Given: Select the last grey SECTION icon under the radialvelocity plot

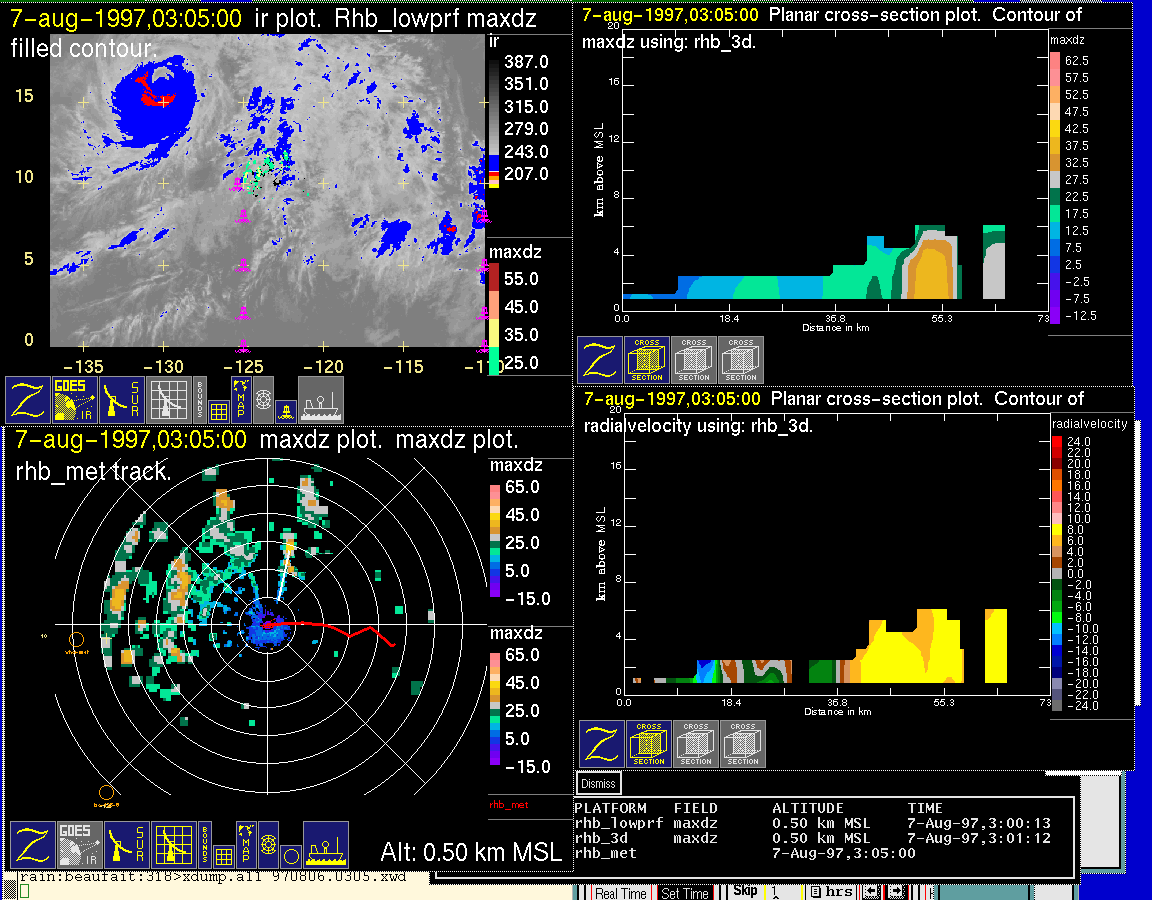Looking at the screenshot, I should click(743, 744).
